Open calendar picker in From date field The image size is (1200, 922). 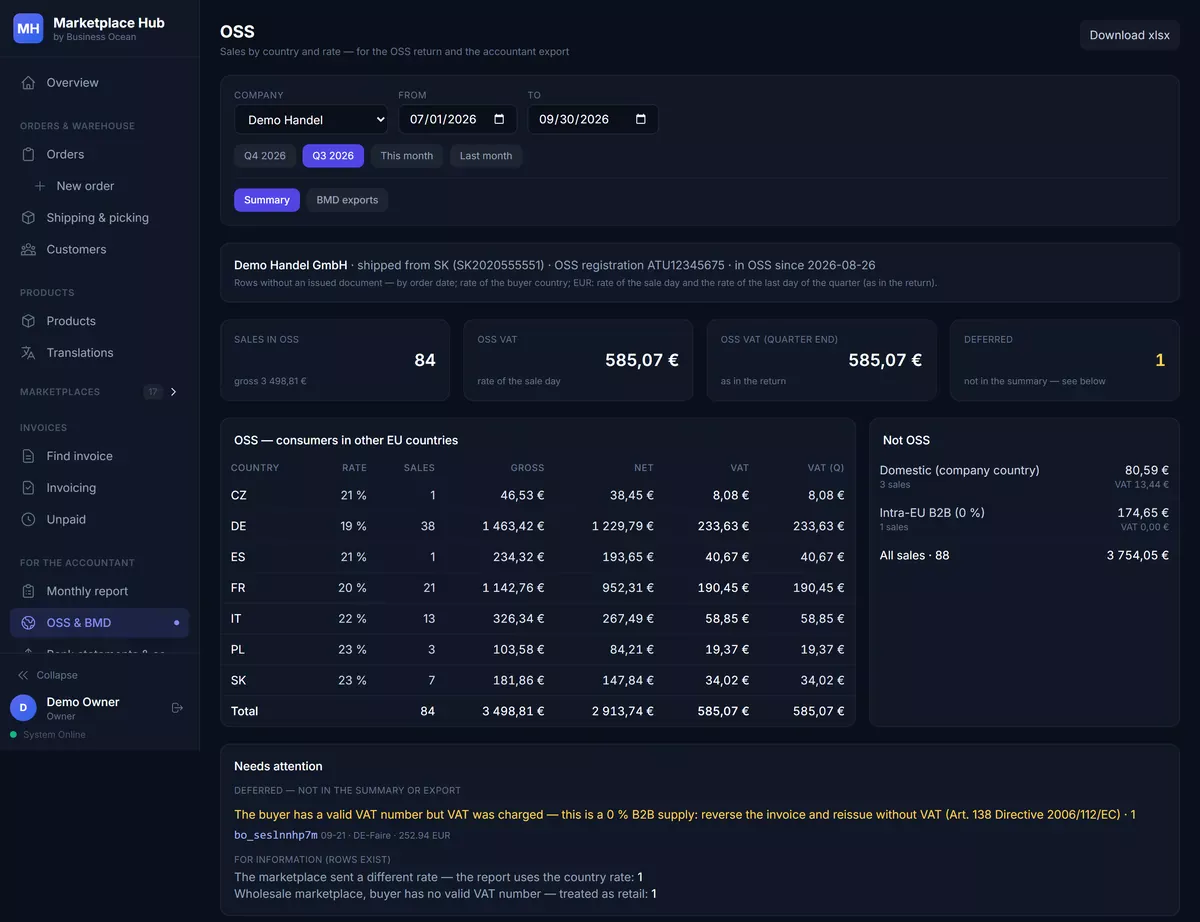(499, 120)
